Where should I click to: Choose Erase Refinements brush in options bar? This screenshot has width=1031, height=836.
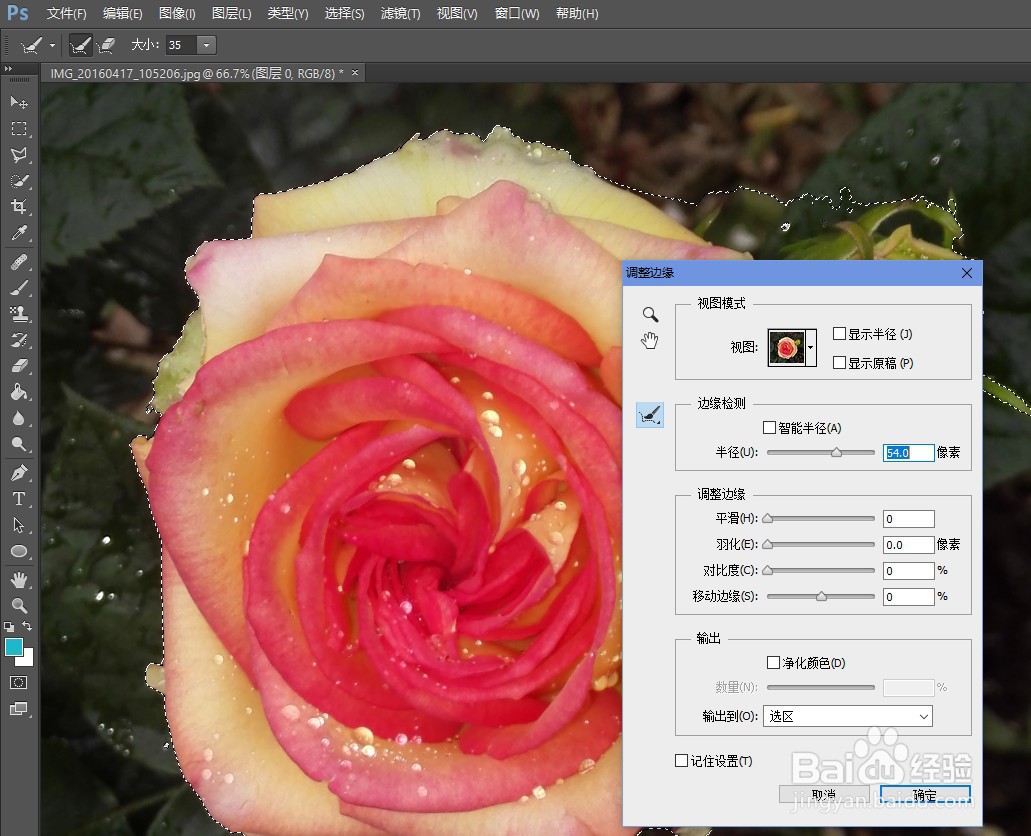[106, 45]
